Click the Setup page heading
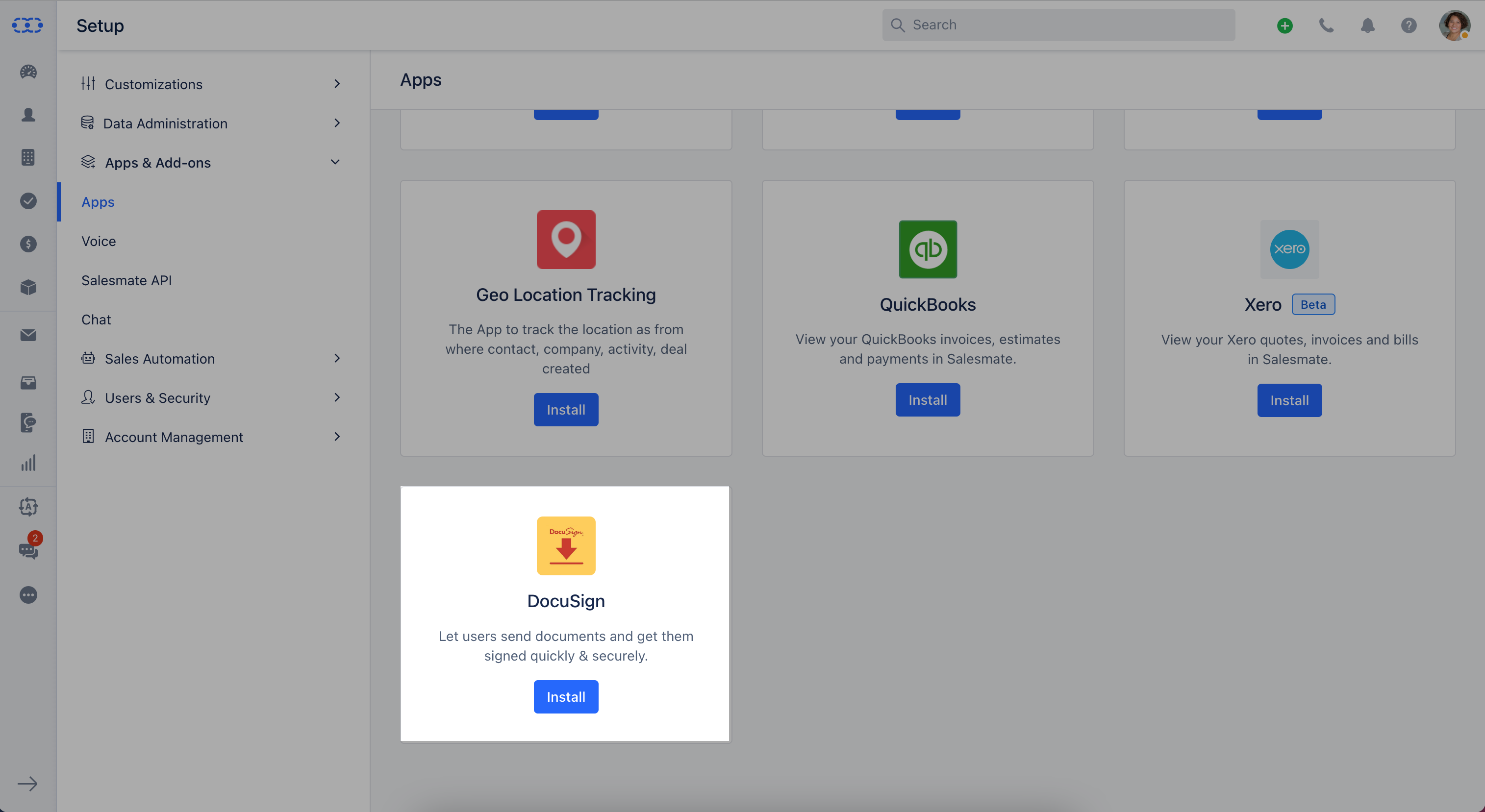This screenshot has height=812, width=1485. [x=100, y=25]
